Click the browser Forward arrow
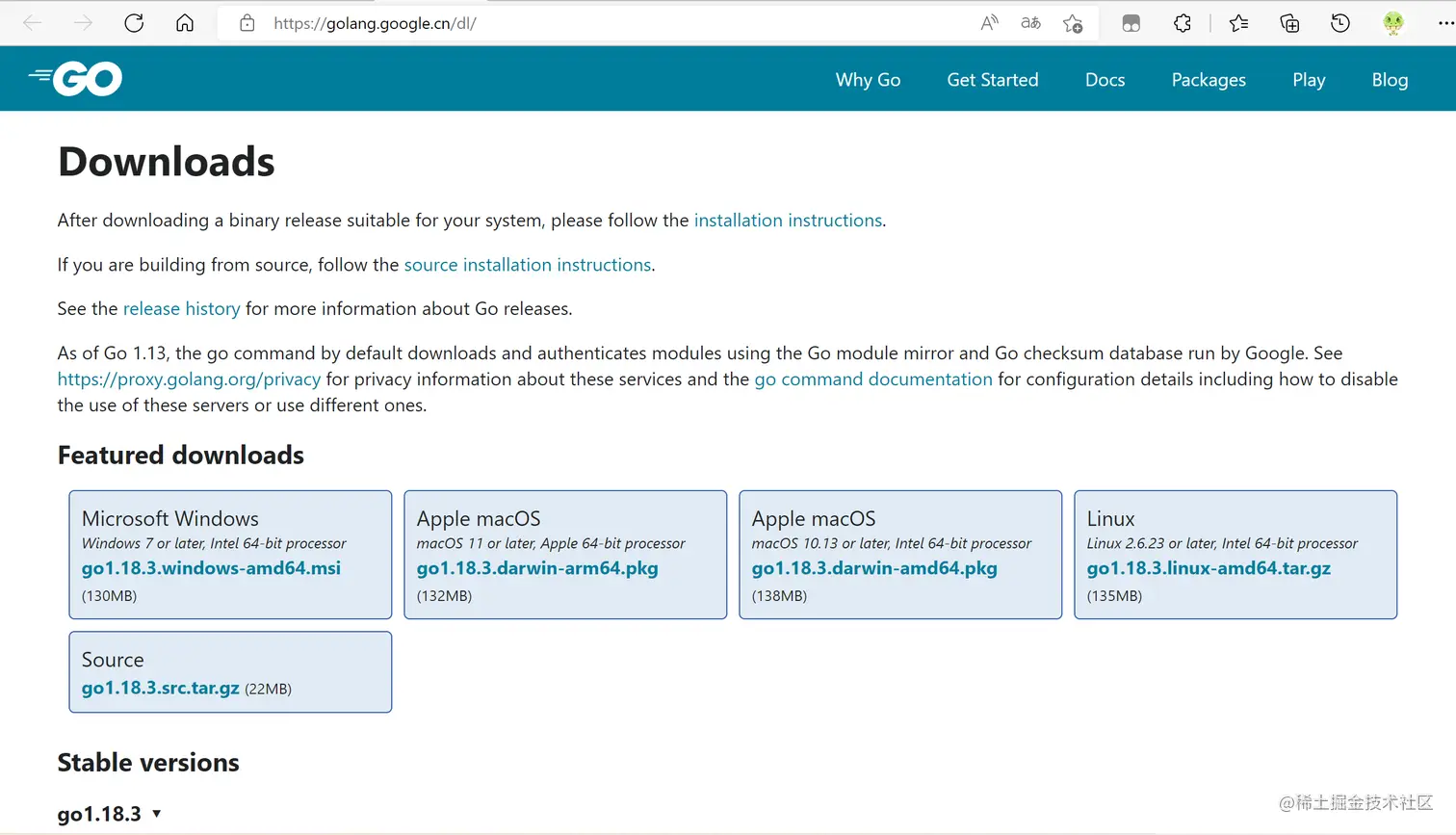This screenshot has height=835, width=1456. tap(83, 23)
